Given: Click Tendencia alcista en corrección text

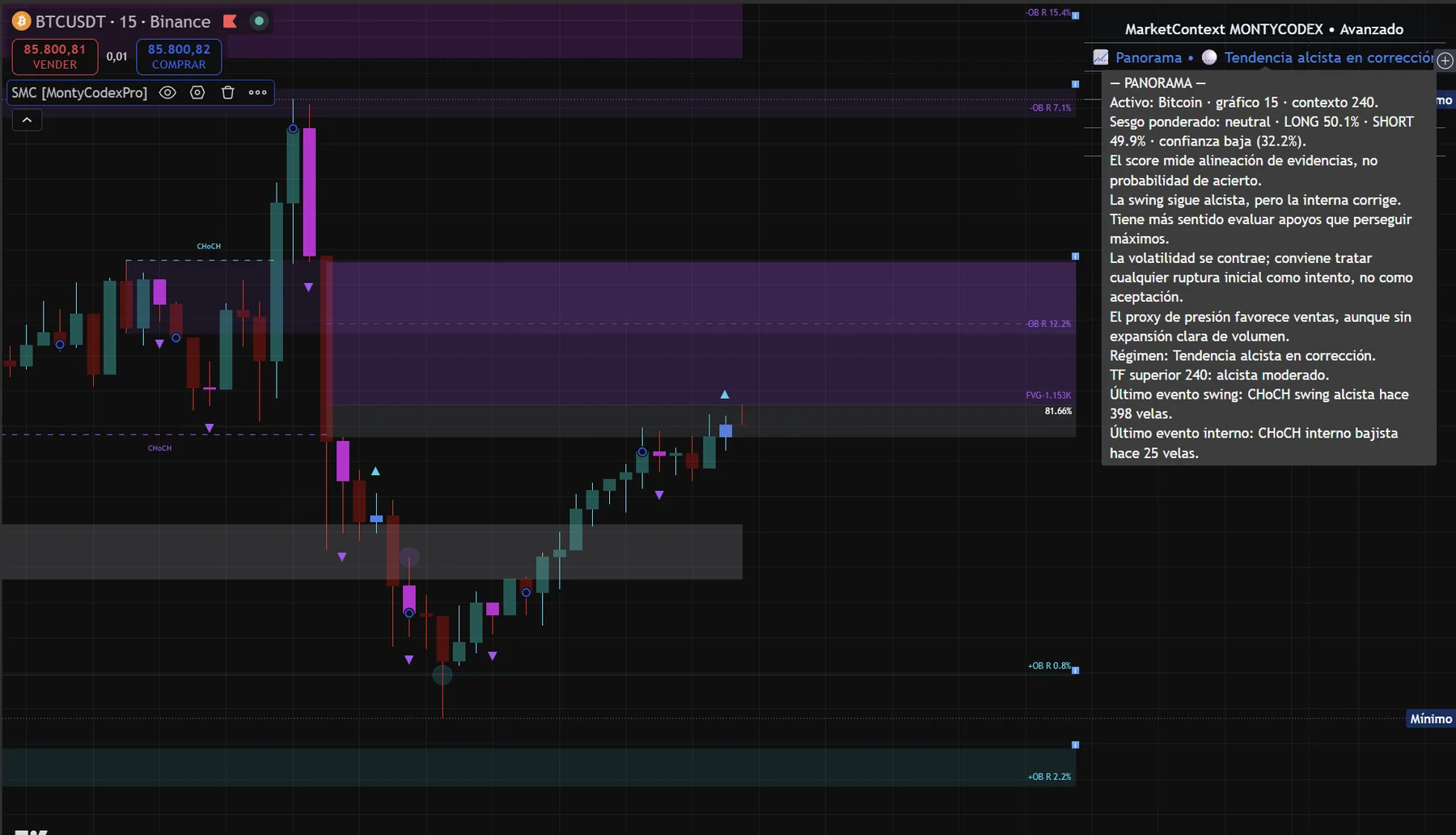Looking at the screenshot, I should click(1329, 57).
